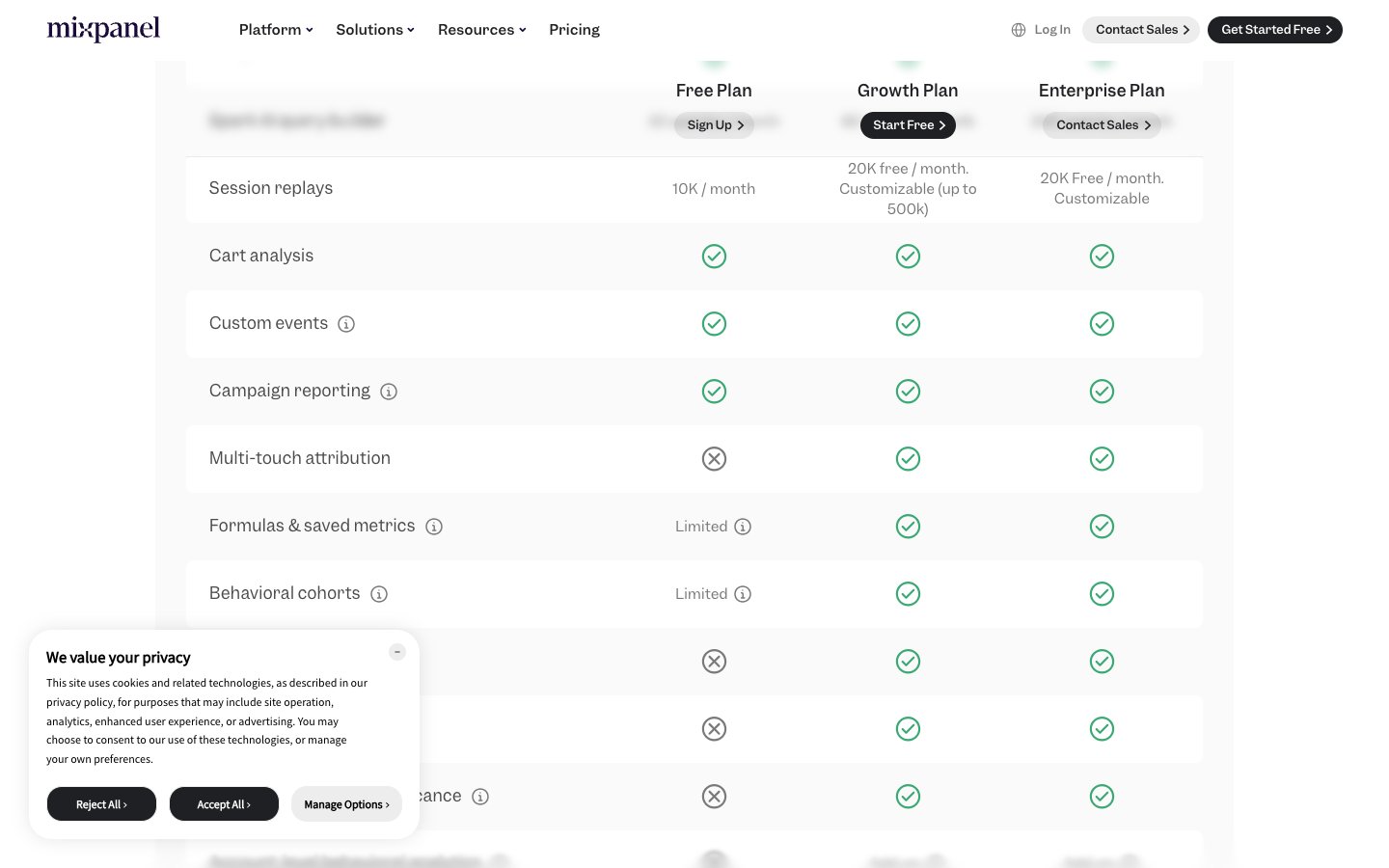This screenshot has width=1389, height=868.
Task: Click info icon next to Formulas & saved metrics
Action: pyautogui.click(x=434, y=527)
